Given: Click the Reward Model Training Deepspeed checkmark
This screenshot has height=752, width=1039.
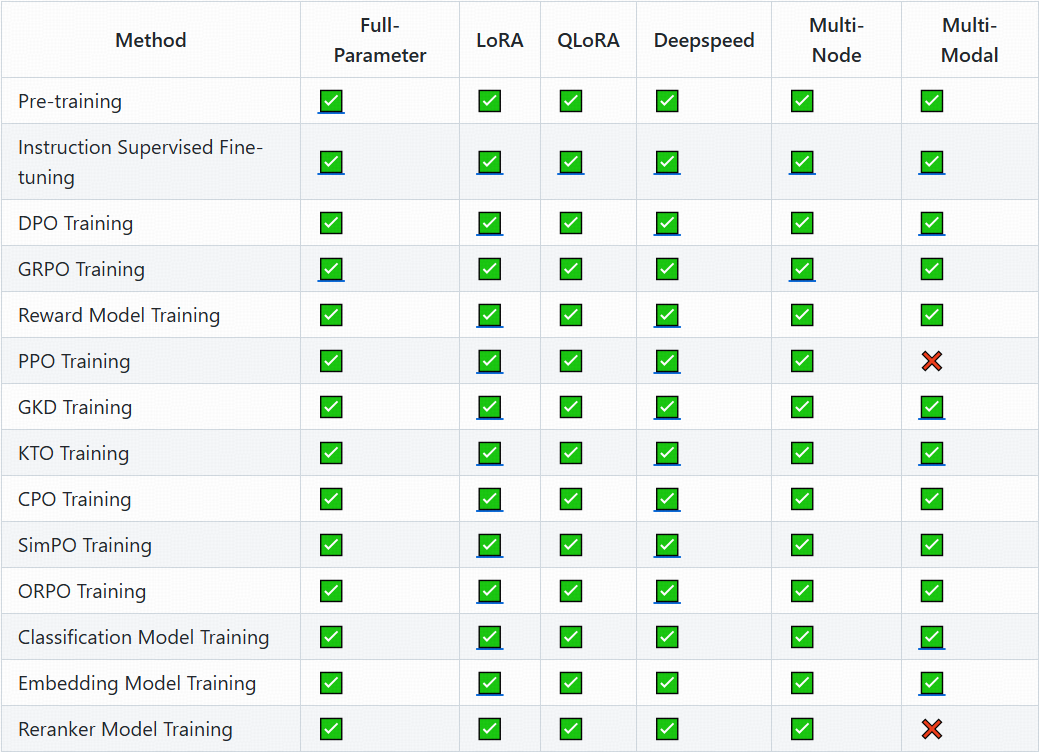Looking at the screenshot, I should [667, 315].
